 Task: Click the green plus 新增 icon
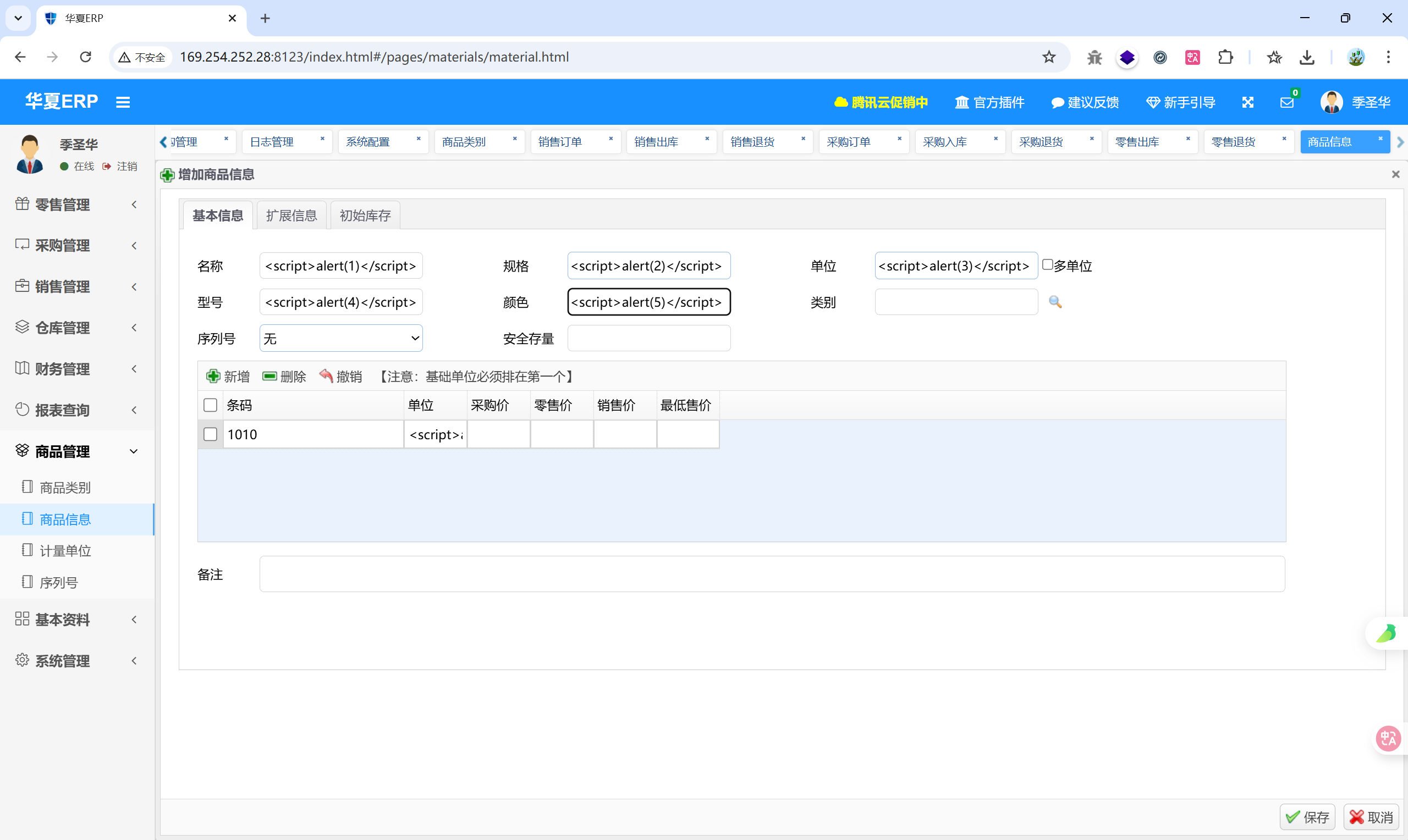[213, 376]
